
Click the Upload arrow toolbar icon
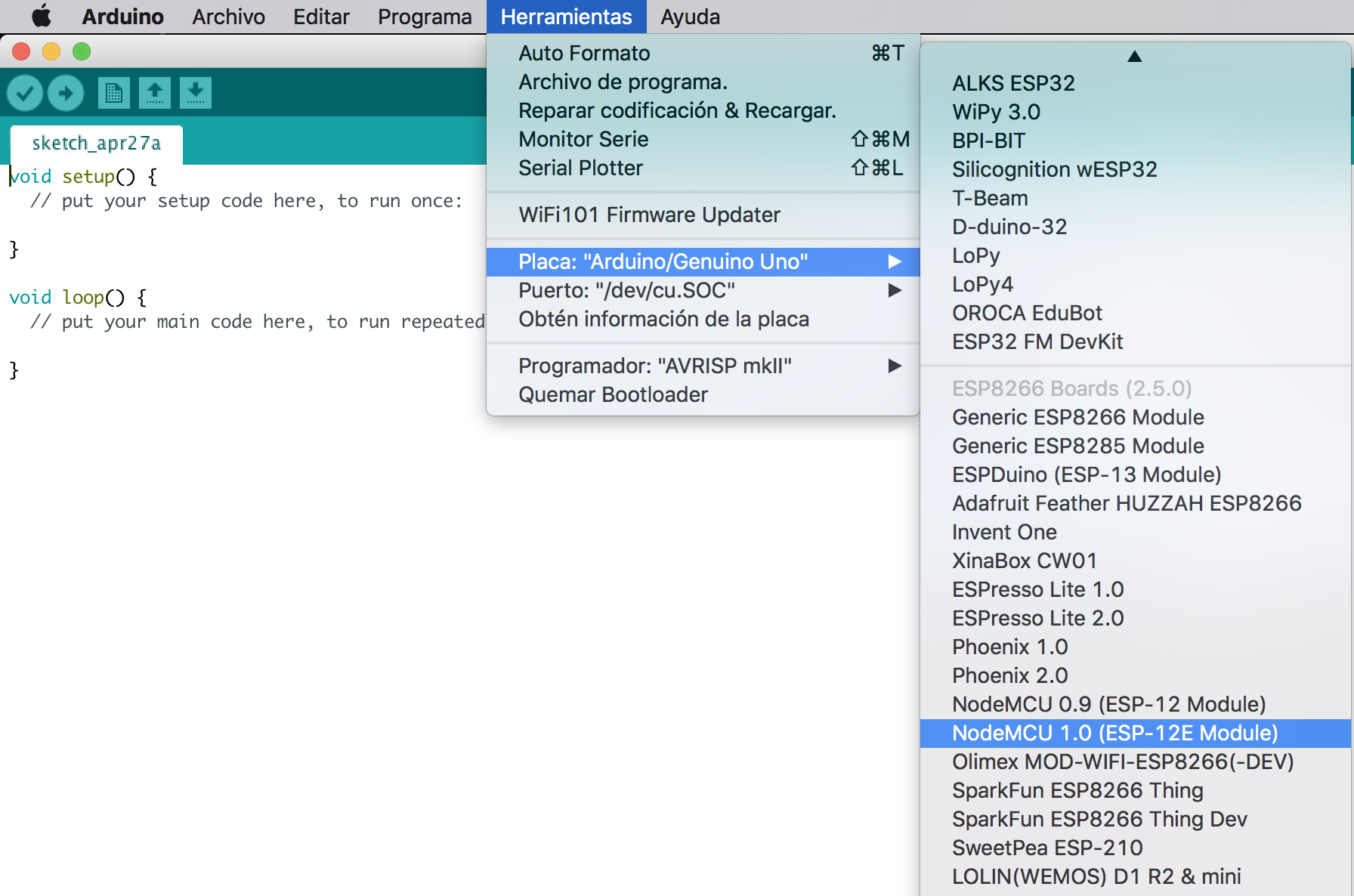pos(66,93)
